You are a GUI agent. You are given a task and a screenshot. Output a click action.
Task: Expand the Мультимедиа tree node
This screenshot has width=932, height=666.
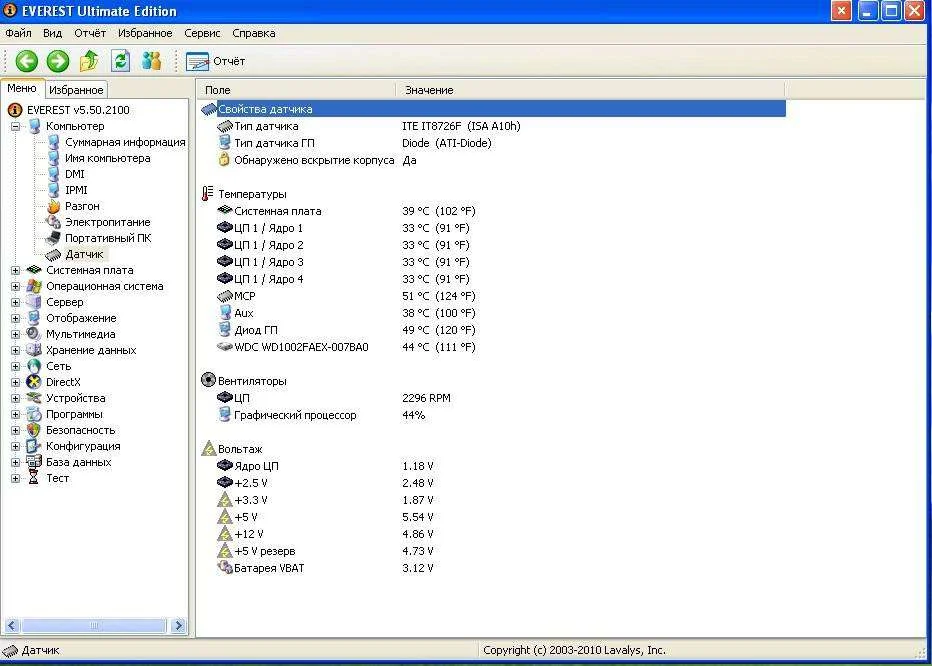15,335
